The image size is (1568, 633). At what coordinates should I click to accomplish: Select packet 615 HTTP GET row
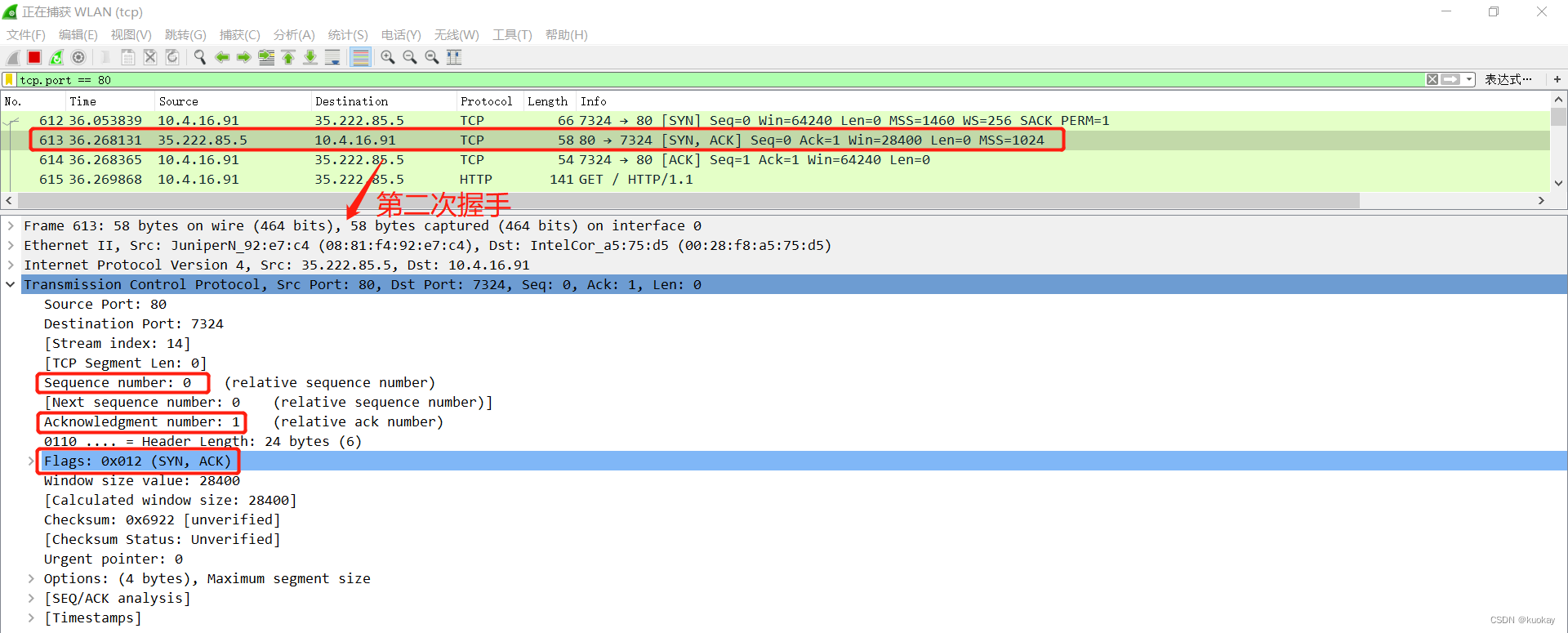tap(775, 179)
